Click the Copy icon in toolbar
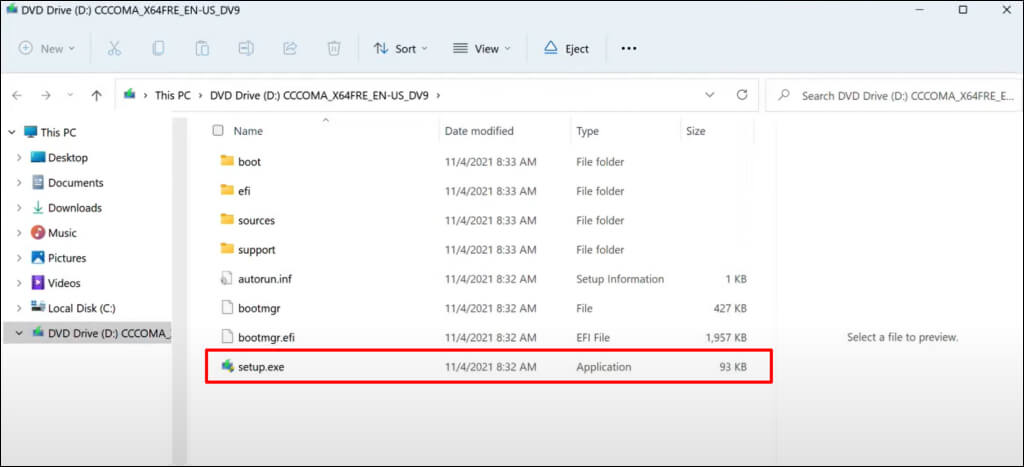Image resolution: width=1024 pixels, height=467 pixels. click(x=158, y=48)
